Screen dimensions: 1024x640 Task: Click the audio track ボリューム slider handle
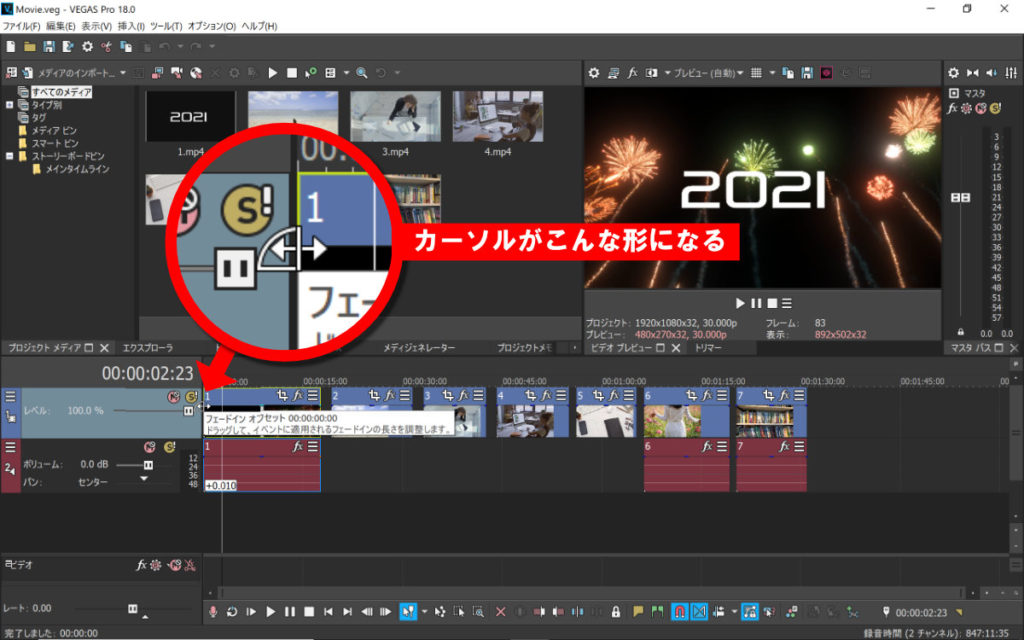pos(149,465)
